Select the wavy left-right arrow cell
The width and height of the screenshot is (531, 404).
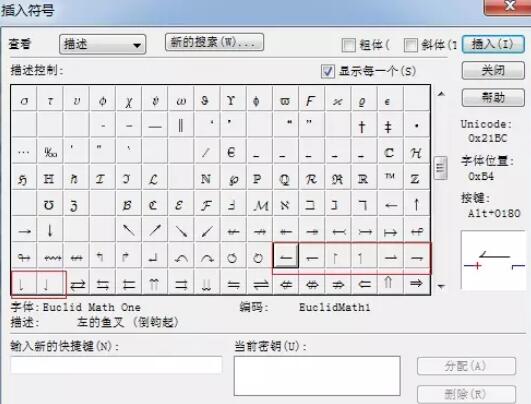point(50,257)
